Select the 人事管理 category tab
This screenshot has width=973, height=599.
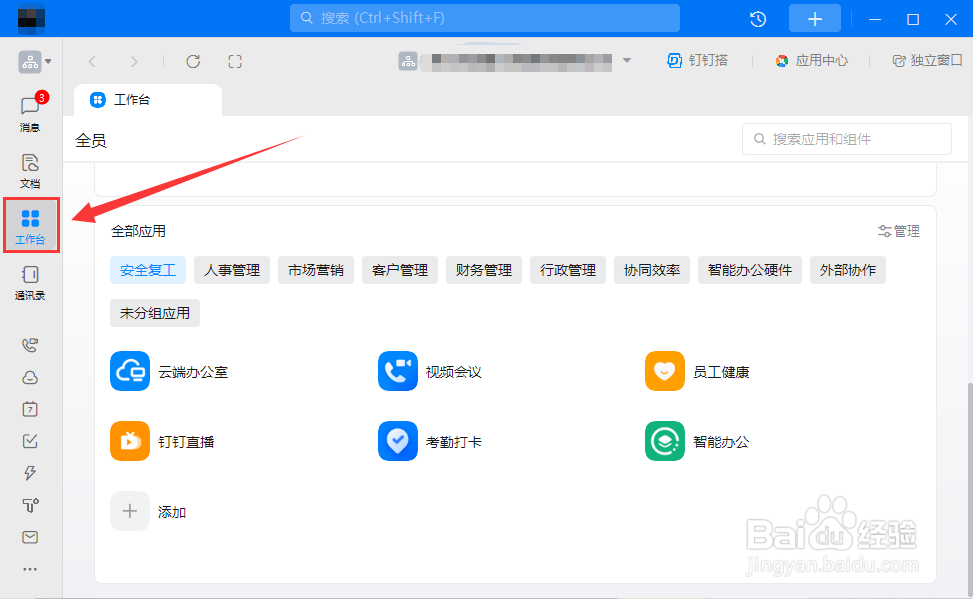232,270
